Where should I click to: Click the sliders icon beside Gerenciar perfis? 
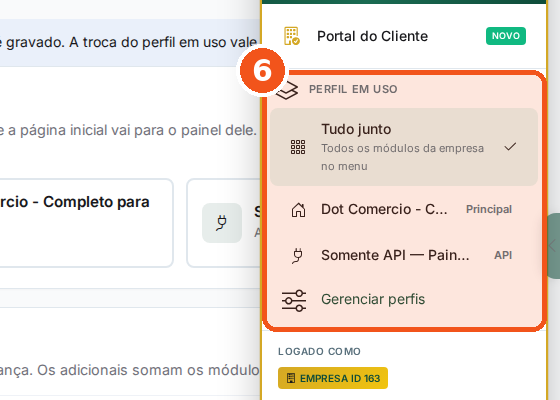(294, 301)
